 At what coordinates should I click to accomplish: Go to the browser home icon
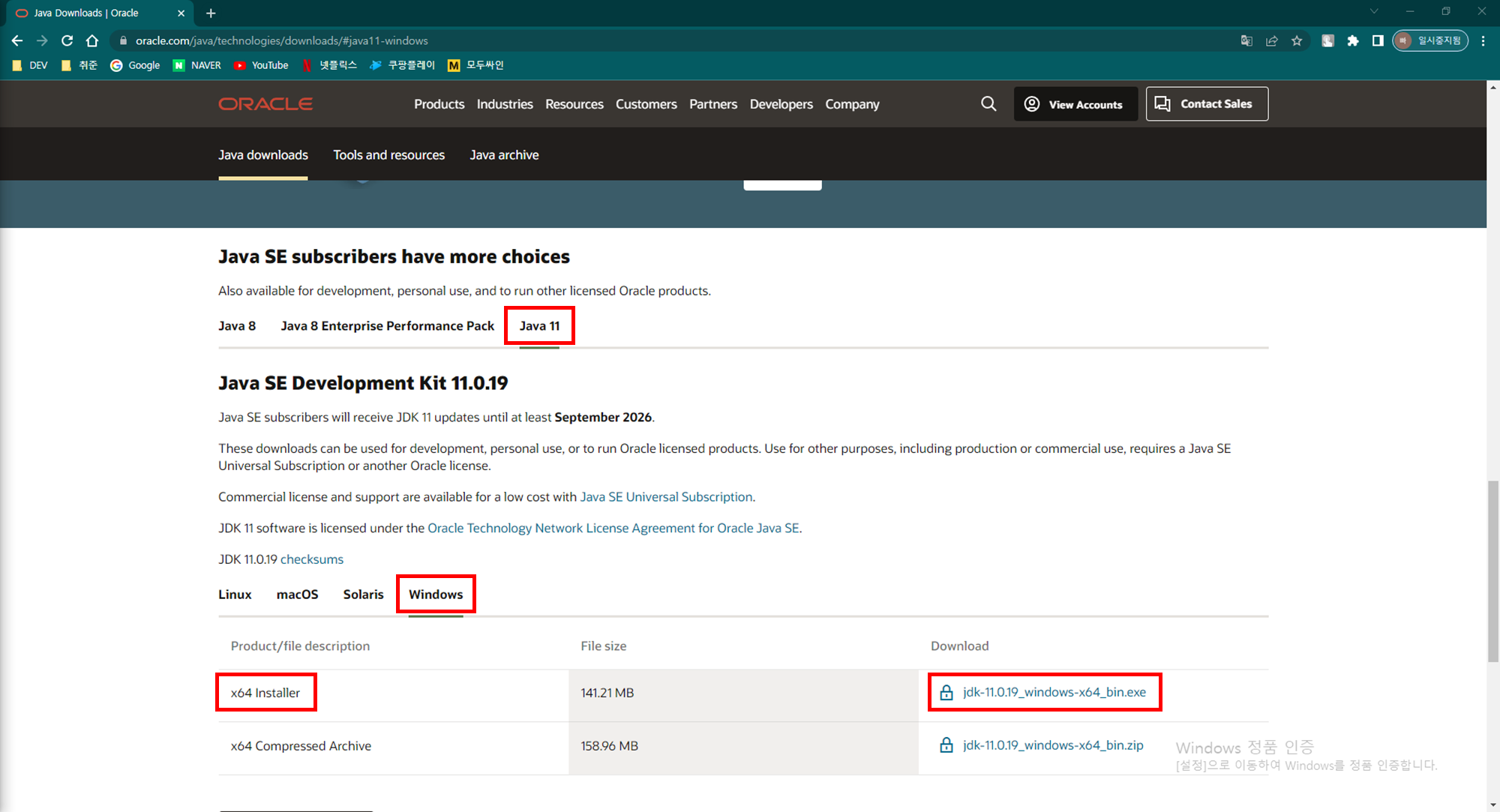click(x=92, y=40)
